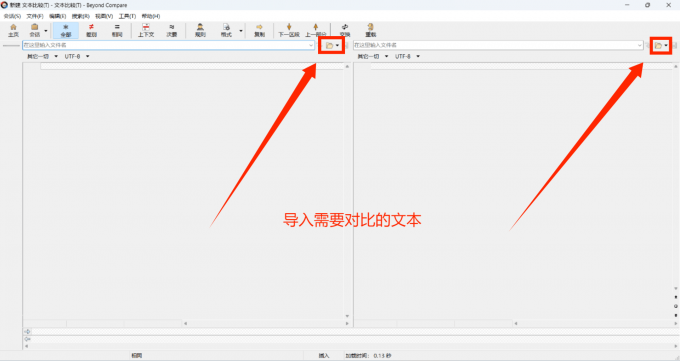Image resolution: width=680 pixels, height=361 pixels.
Task: Click left pane vertical scrollbar down arrow
Action: 347,316
